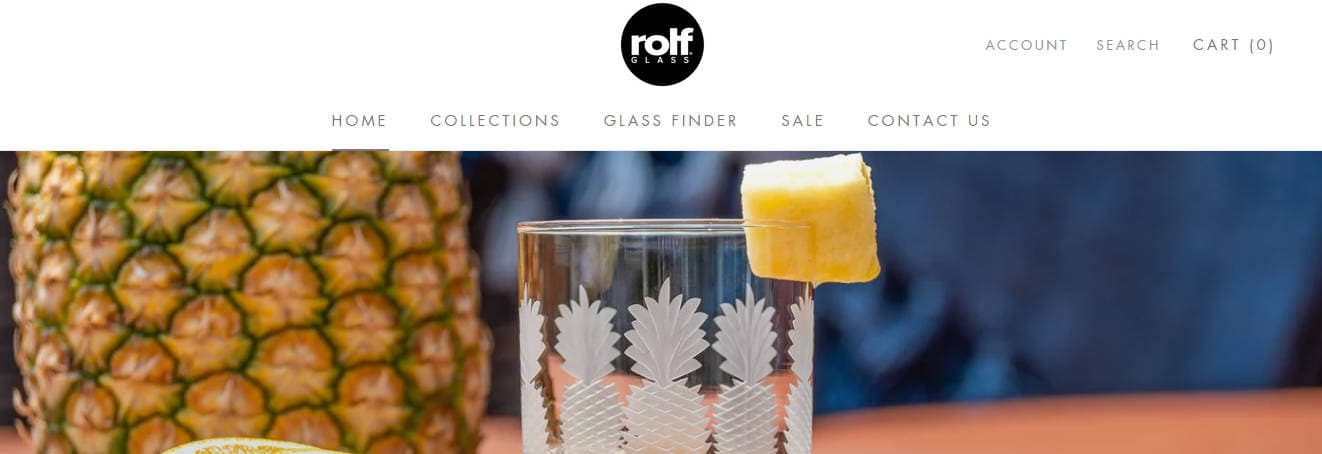Screen dimensions: 1322x454
Task: Navigate to Contact Us
Action: coord(929,120)
